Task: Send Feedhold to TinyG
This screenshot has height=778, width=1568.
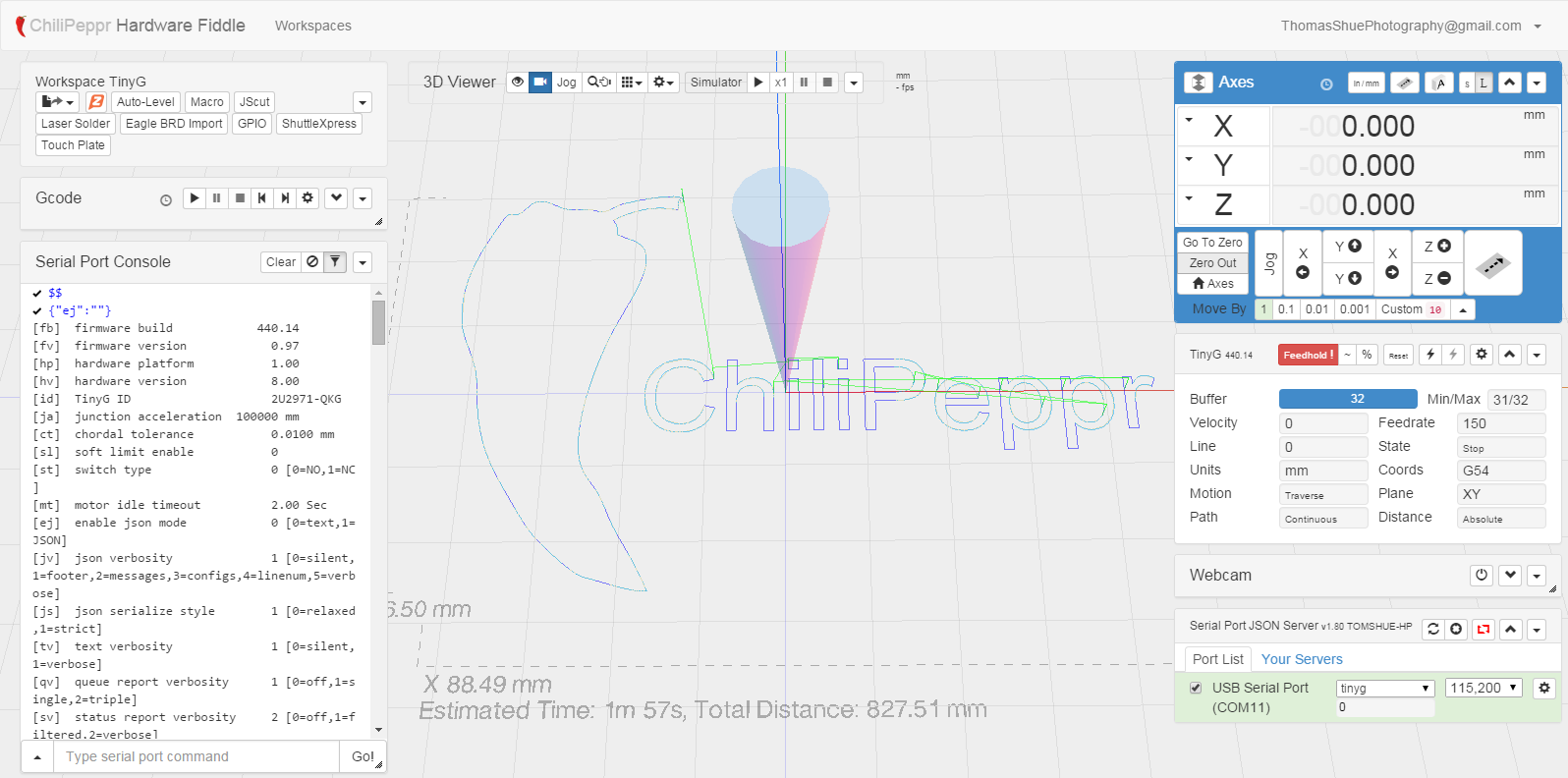Action: click(x=1309, y=355)
